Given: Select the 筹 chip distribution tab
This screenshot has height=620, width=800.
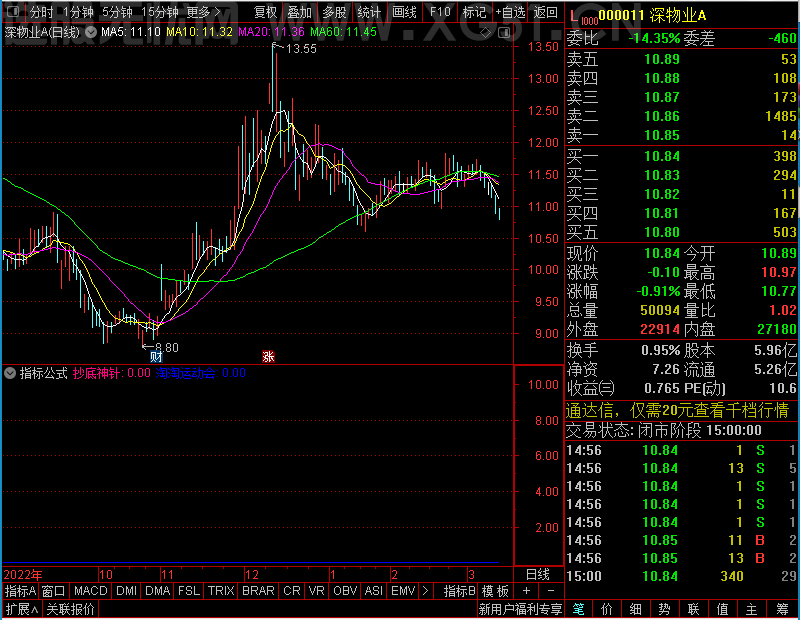Looking at the screenshot, I should 782,609.
